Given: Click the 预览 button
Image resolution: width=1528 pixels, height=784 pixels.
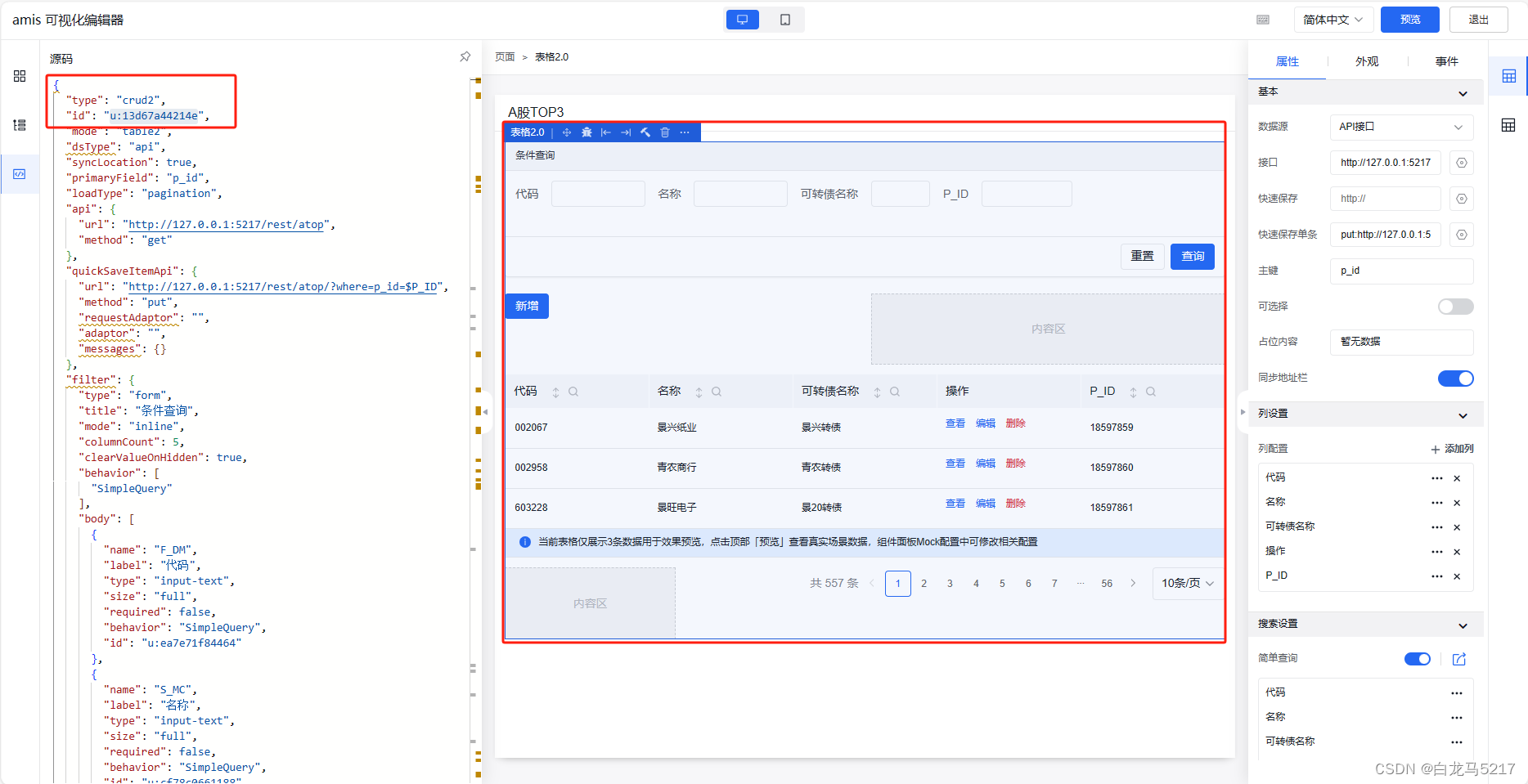Looking at the screenshot, I should tap(1410, 20).
